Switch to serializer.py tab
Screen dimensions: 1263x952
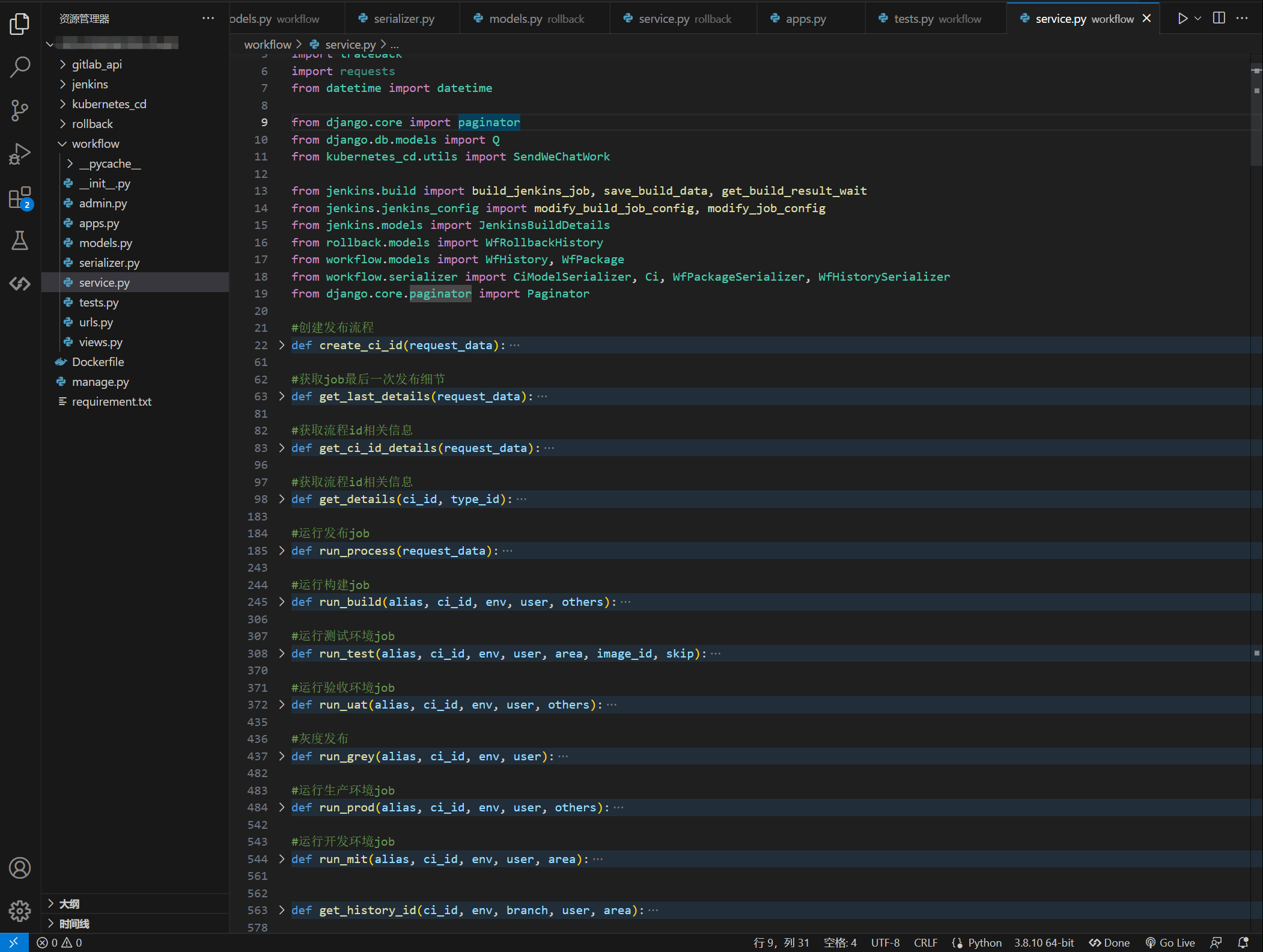pyautogui.click(x=403, y=19)
